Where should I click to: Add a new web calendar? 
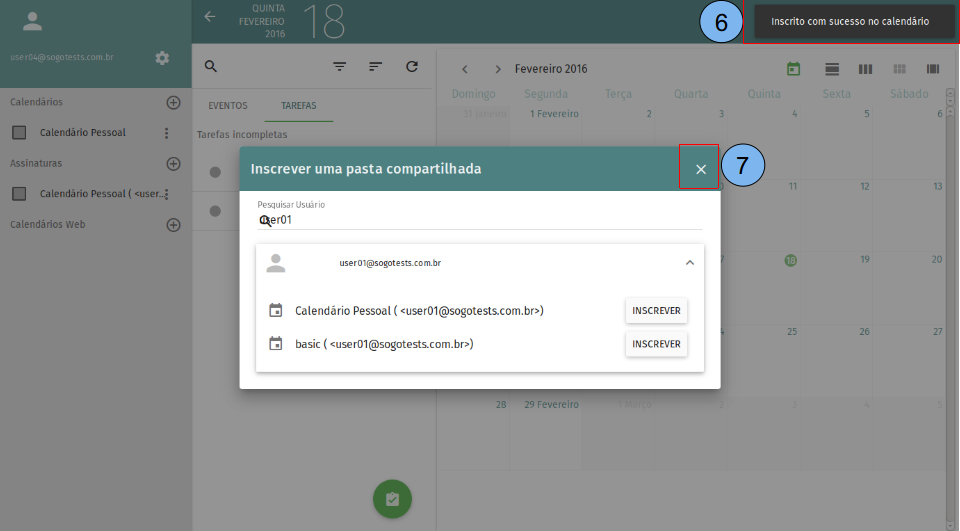pyautogui.click(x=173, y=225)
